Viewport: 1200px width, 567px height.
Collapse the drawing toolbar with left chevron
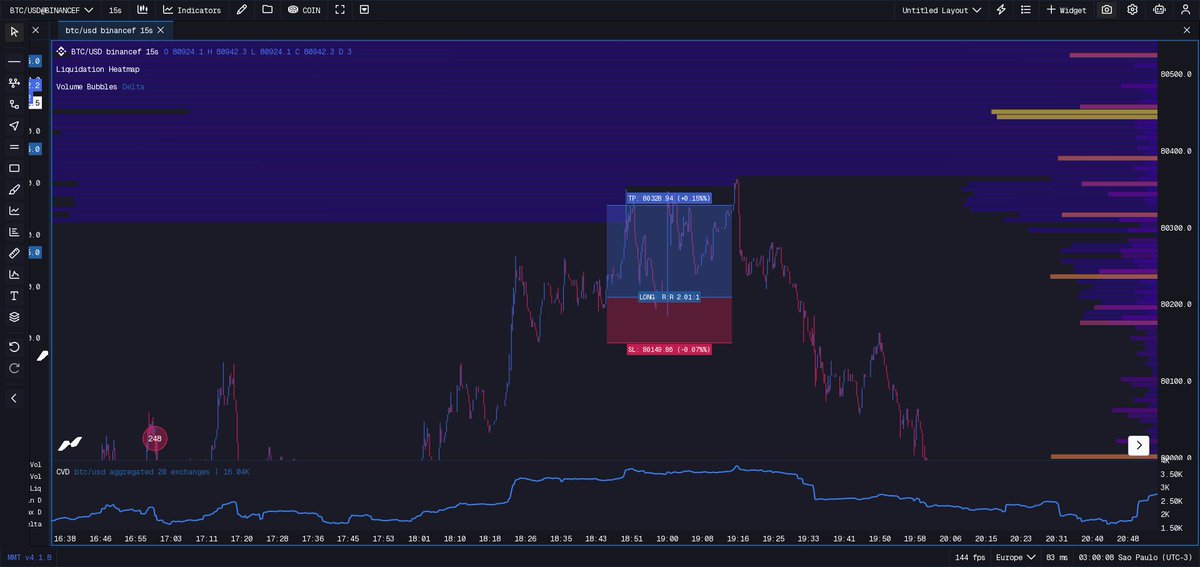(x=14, y=398)
